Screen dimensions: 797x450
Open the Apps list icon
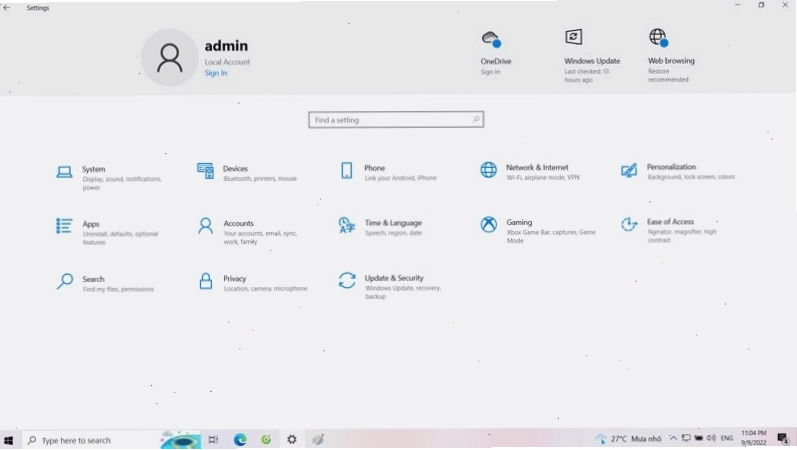pyautogui.click(x=64, y=226)
